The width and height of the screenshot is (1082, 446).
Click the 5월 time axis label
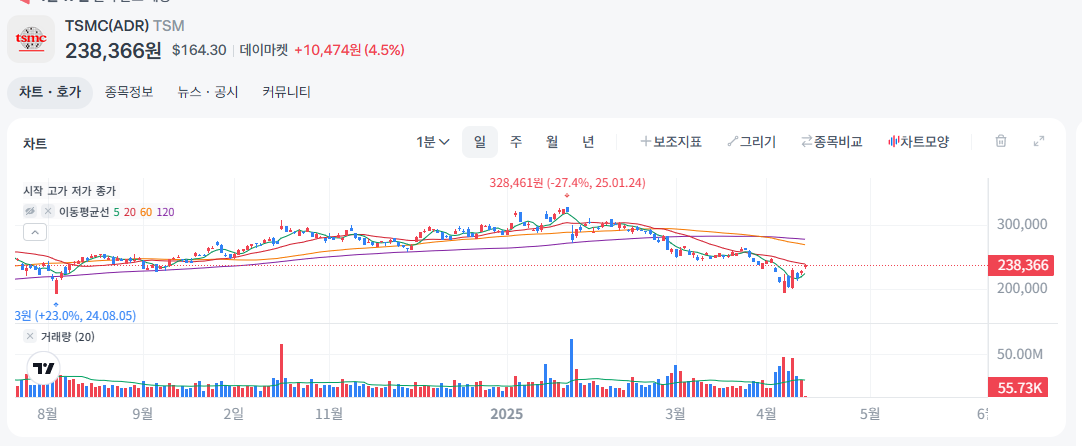coord(870,414)
